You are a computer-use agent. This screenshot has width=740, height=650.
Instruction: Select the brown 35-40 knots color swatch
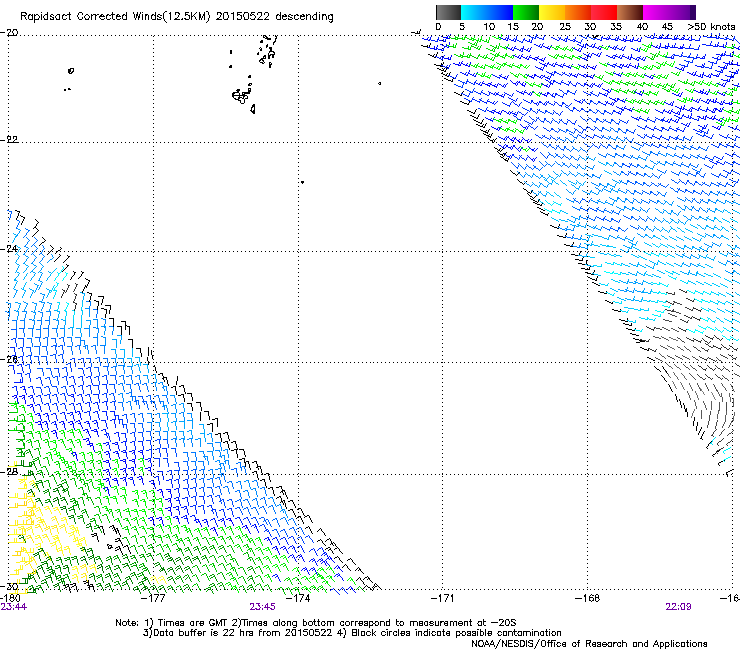tap(630, 12)
